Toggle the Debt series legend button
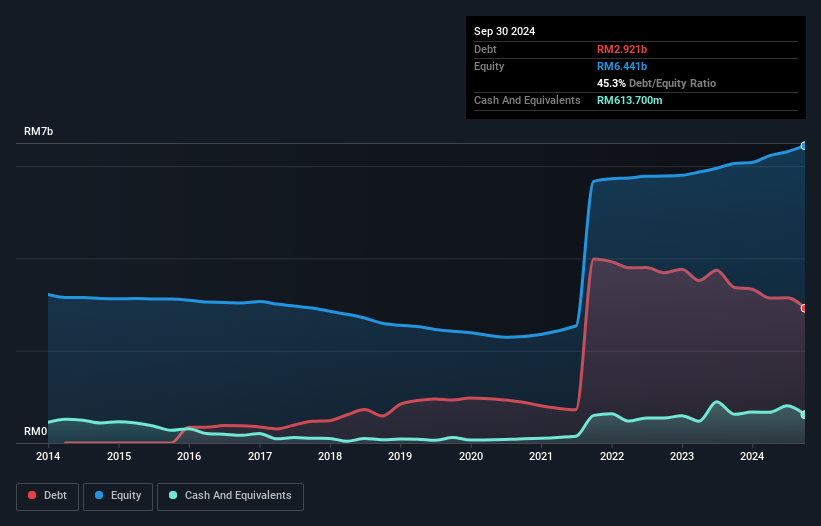821x526 pixels. point(47,496)
